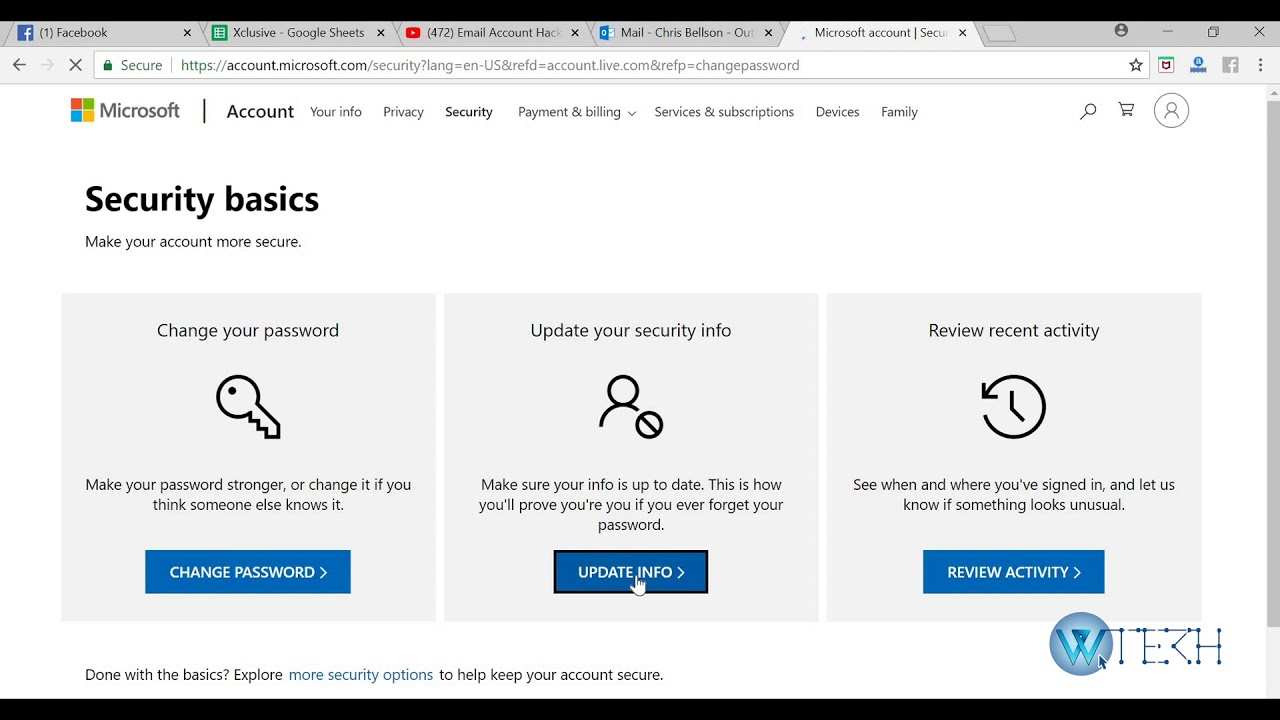Click the red shield extension icon
The width and height of the screenshot is (1280, 720).
(1166, 65)
